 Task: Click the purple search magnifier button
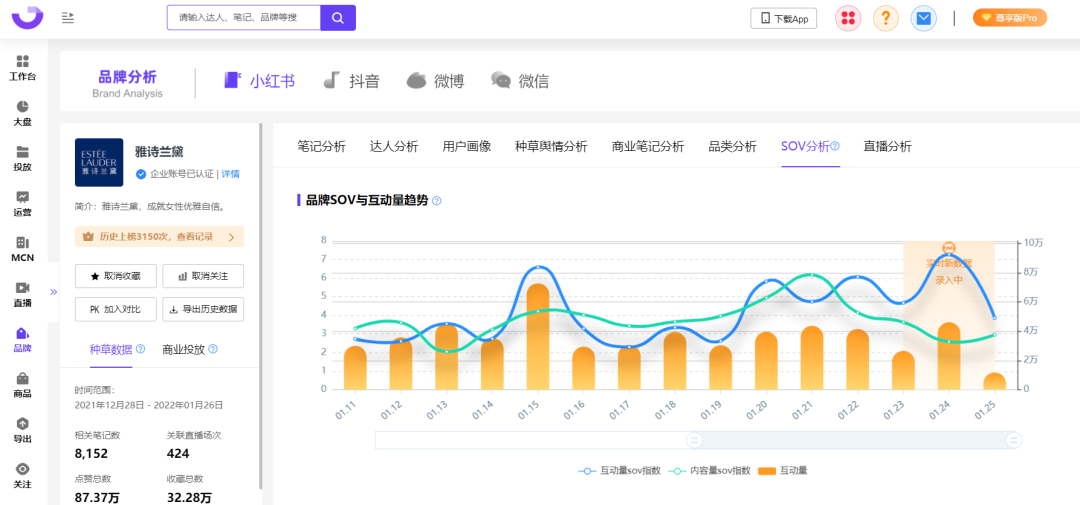pyautogui.click(x=338, y=18)
